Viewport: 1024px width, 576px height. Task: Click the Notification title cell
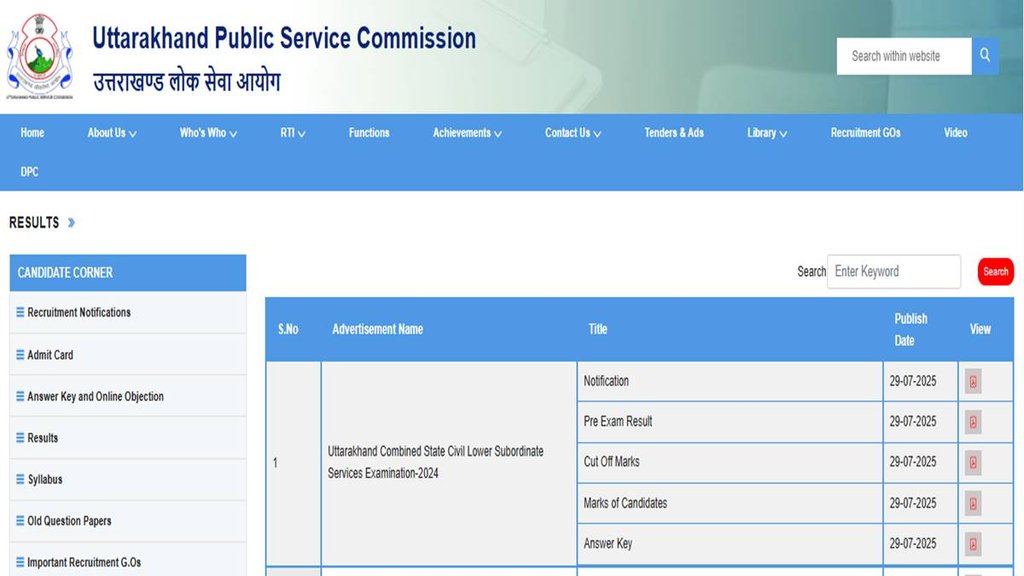729,381
